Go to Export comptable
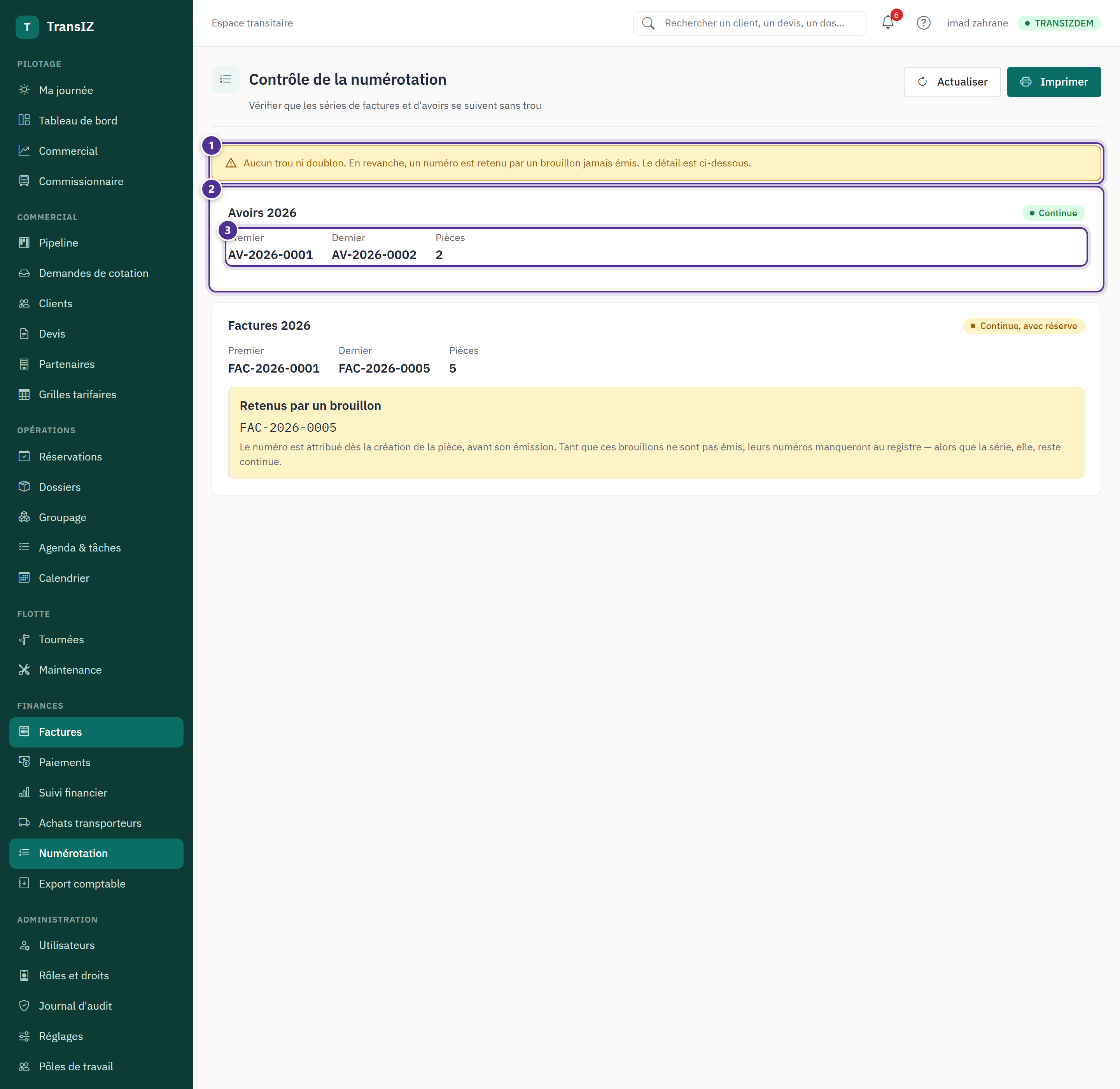The image size is (1120, 1089). click(96, 884)
